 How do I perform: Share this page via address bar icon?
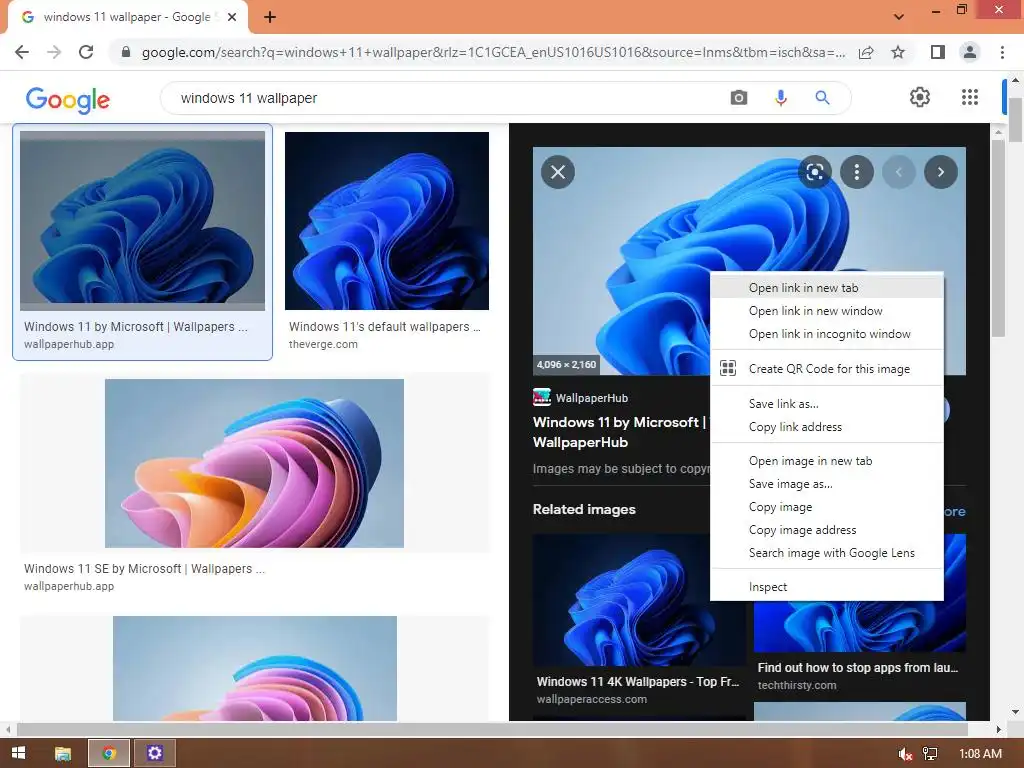(866, 52)
